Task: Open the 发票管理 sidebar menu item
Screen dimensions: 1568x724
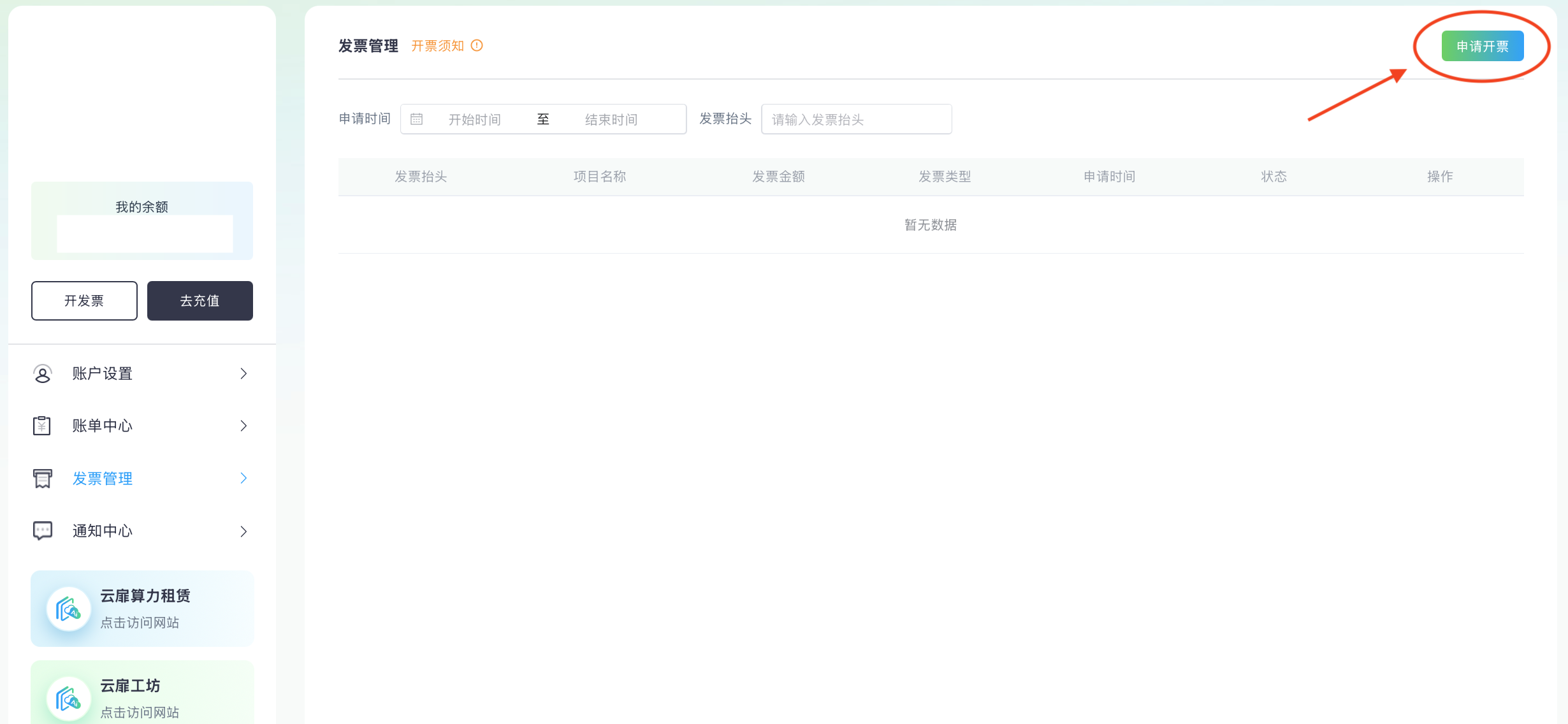Action: click(x=103, y=479)
